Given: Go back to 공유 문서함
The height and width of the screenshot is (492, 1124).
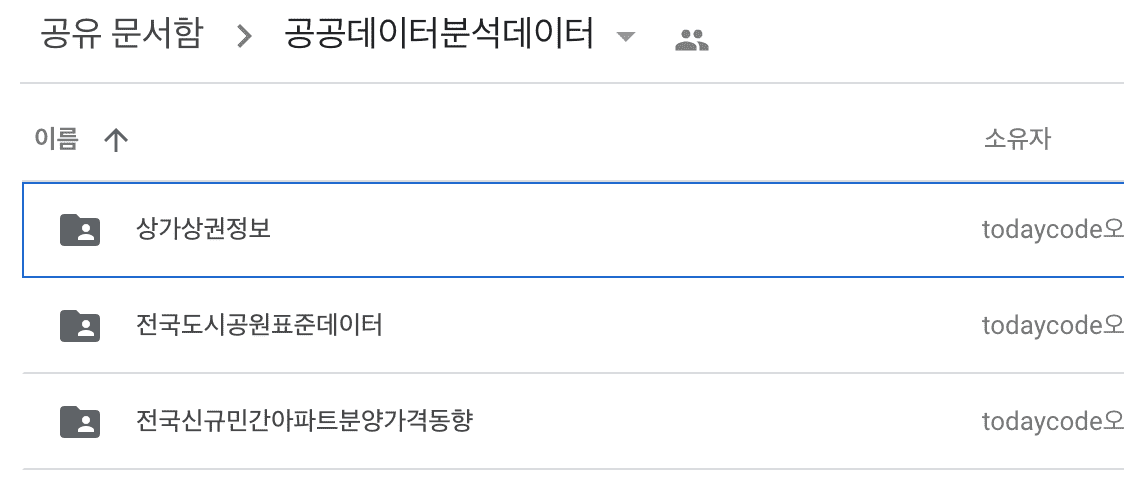Looking at the screenshot, I should coord(121,36).
